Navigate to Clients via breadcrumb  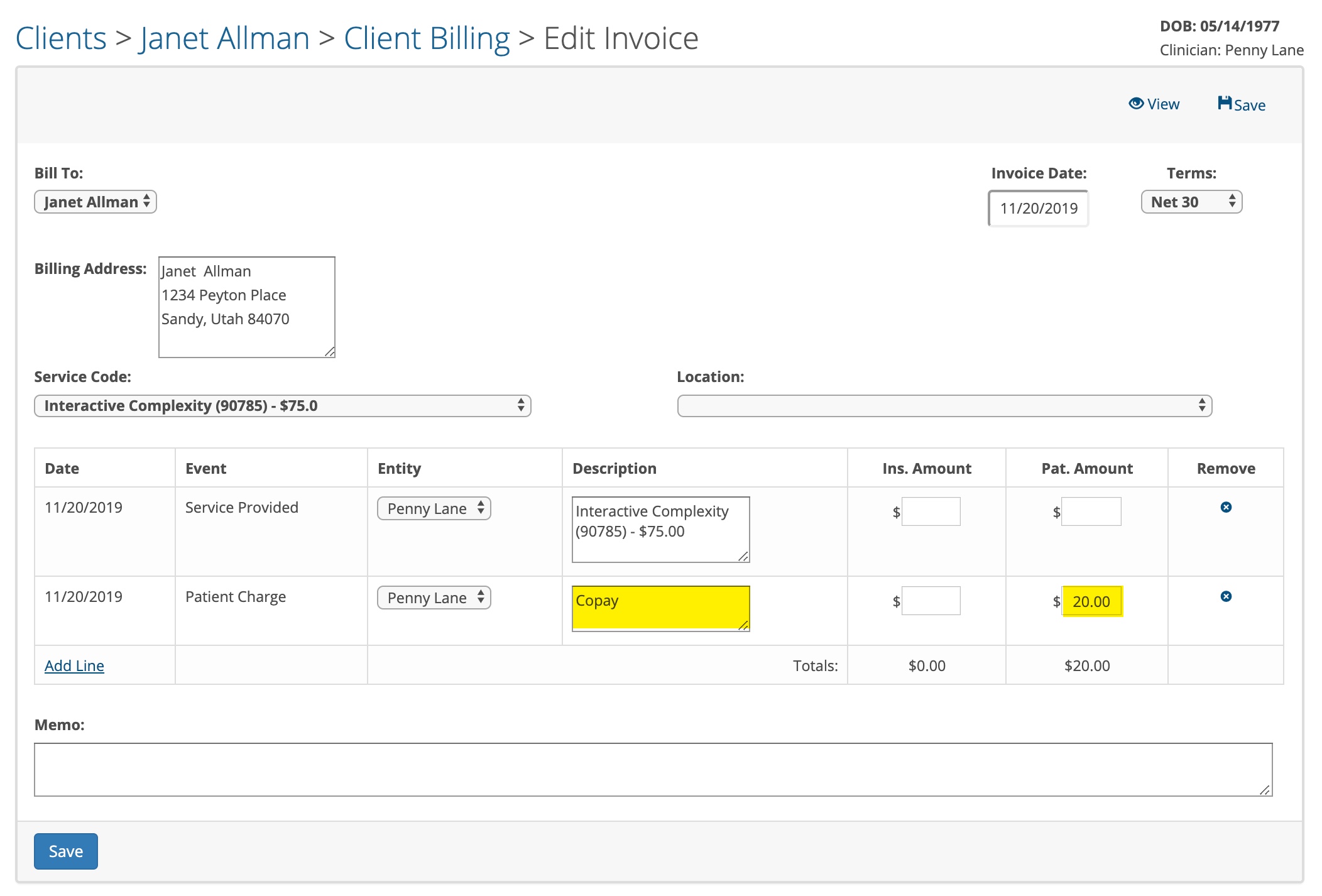click(x=61, y=38)
